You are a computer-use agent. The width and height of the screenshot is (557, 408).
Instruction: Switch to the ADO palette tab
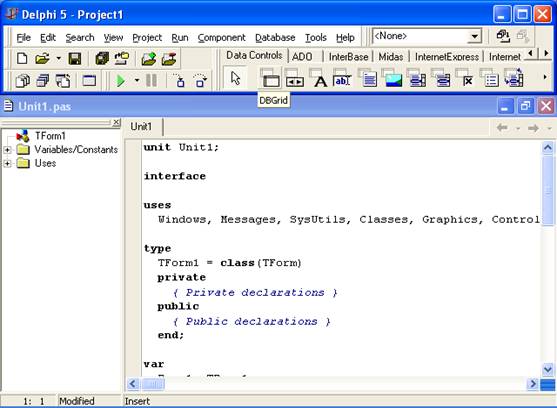(302, 56)
